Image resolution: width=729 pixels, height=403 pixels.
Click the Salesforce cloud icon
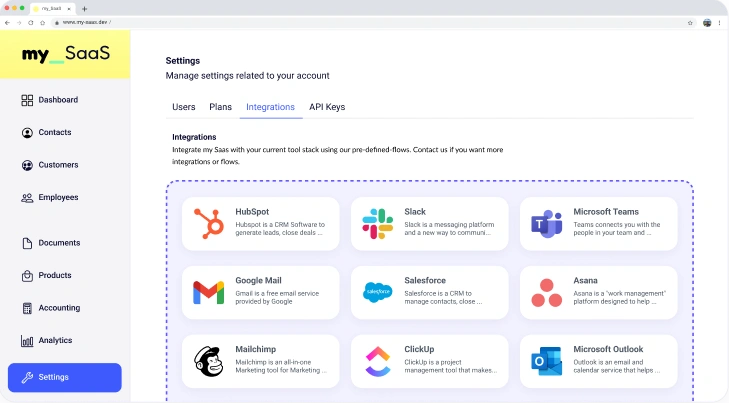(x=377, y=292)
